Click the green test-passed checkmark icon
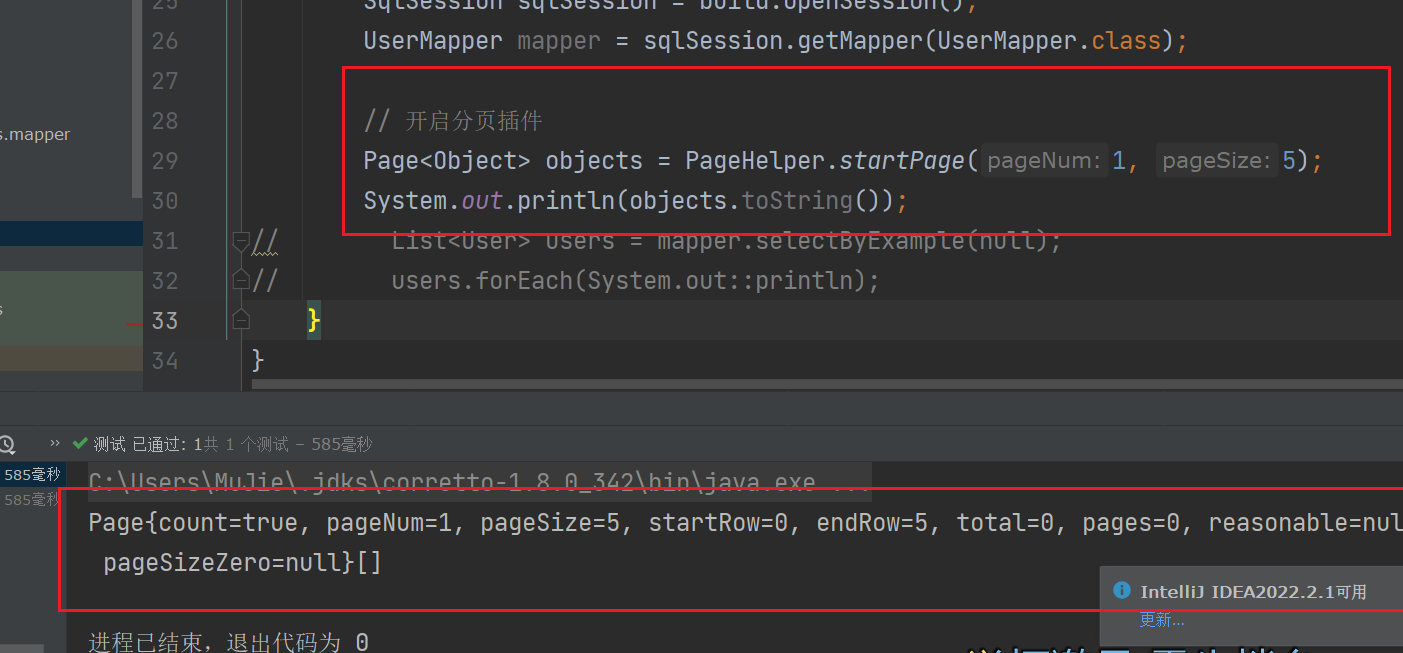The width and height of the screenshot is (1403, 653). pyautogui.click(x=80, y=444)
